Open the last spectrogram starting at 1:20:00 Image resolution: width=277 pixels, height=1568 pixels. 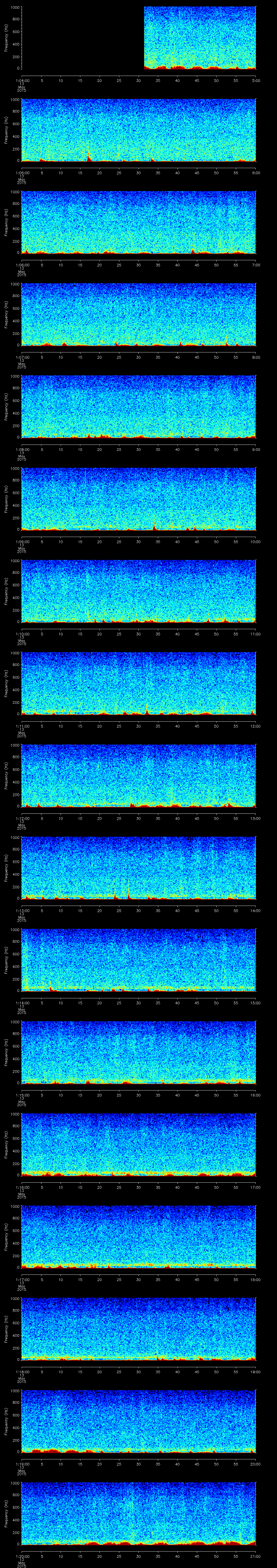(139, 1513)
